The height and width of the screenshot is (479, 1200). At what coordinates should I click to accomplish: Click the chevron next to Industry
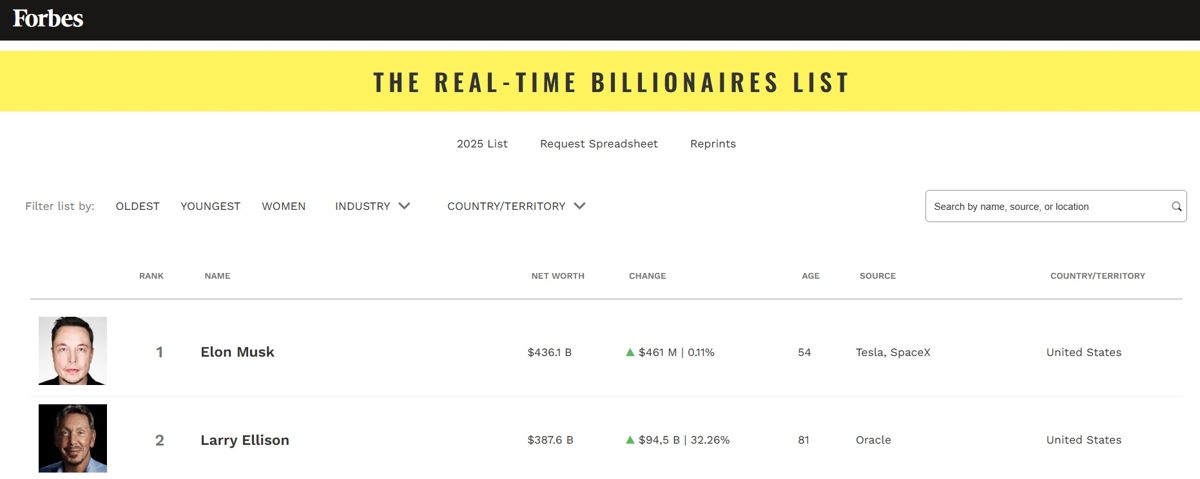pos(404,206)
